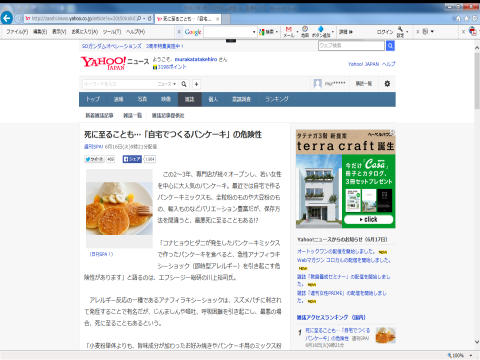Click the ログイン toolbar button
This screenshot has height=360, width=480.
385,32
